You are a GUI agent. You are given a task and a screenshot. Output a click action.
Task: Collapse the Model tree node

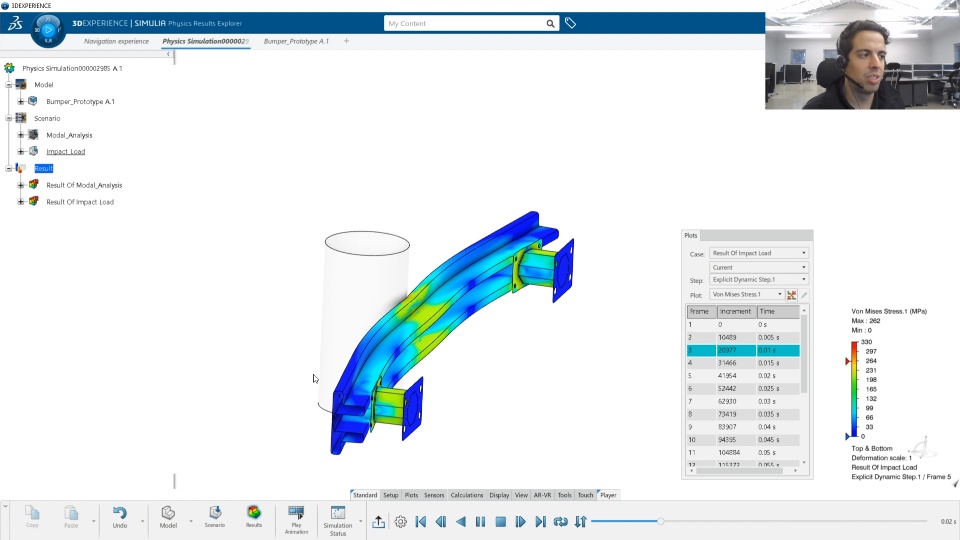[9, 85]
